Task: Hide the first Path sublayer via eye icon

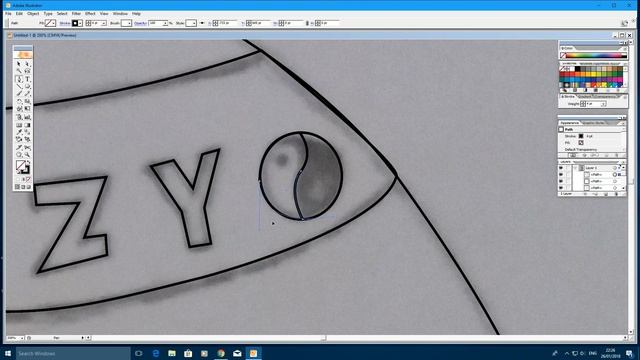Action: tap(561, 174)
